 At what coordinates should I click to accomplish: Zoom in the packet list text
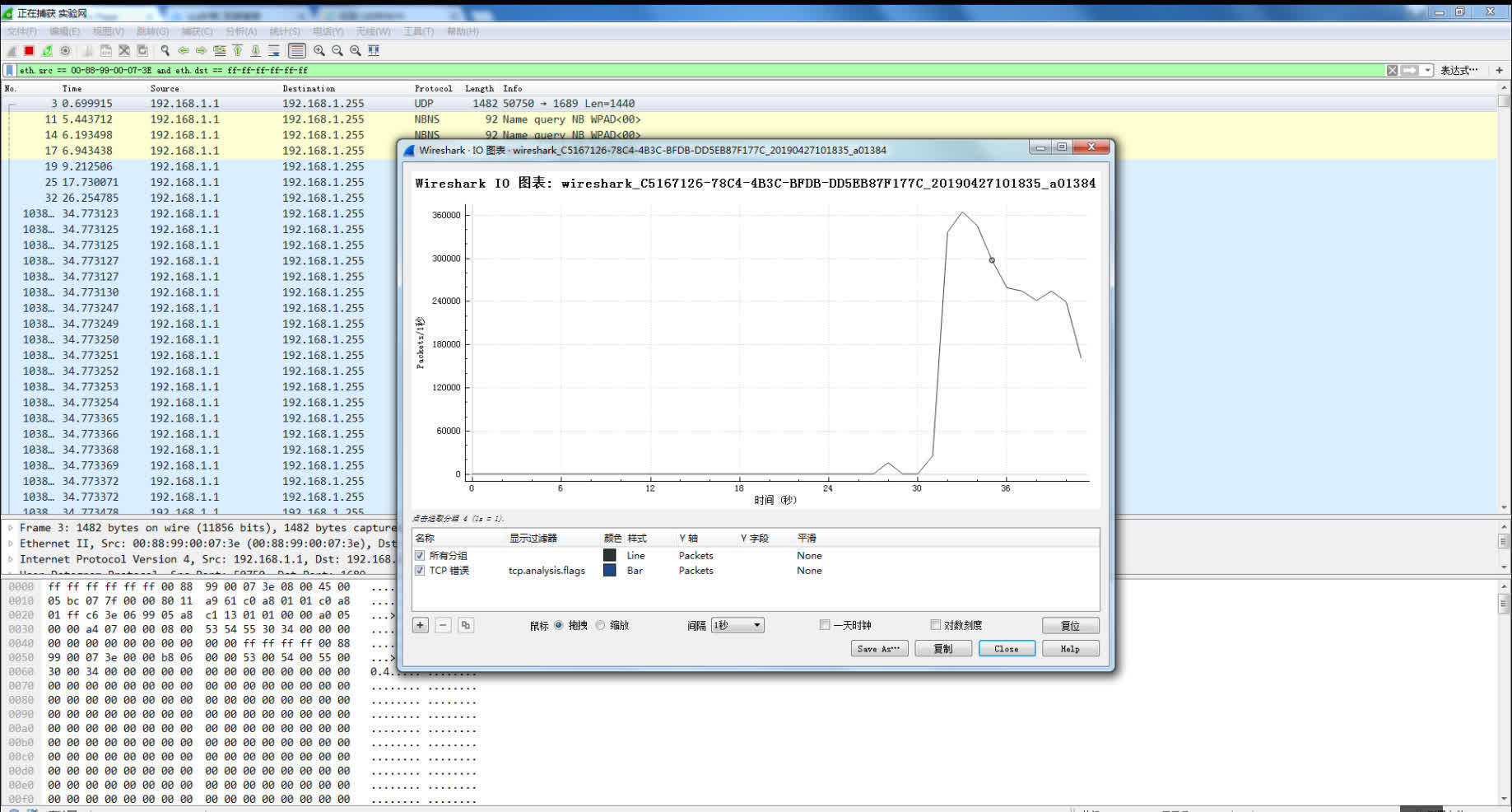coord(319,51)
